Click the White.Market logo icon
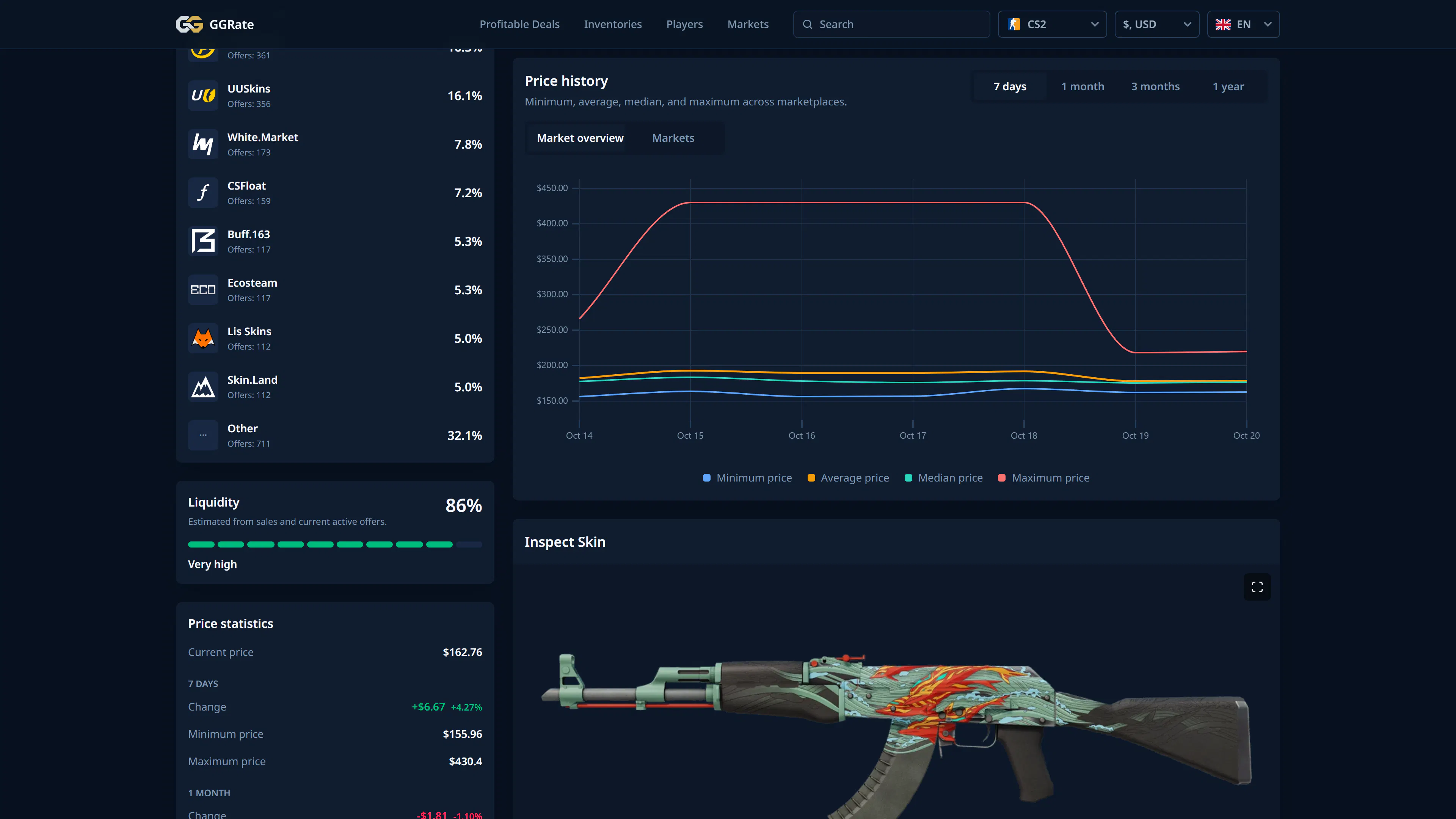1456x819 pixels. click(203, 144)
